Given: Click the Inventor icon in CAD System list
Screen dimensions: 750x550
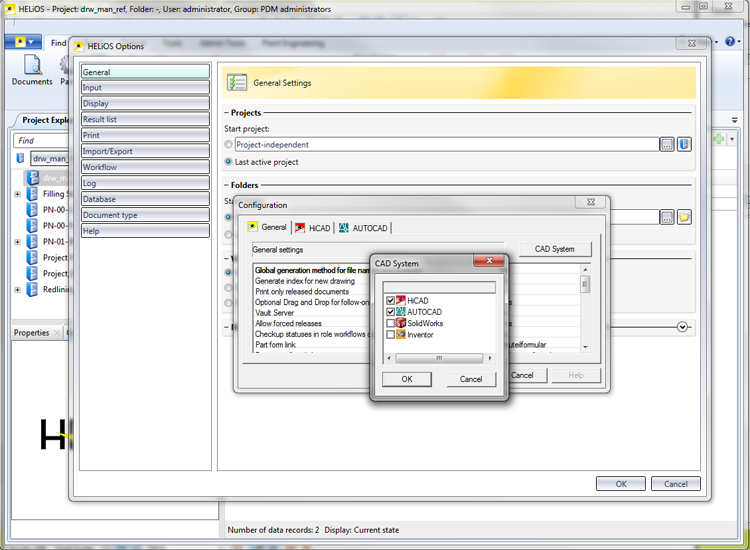Looking at the screenshot, I should (x=401, y=335).
